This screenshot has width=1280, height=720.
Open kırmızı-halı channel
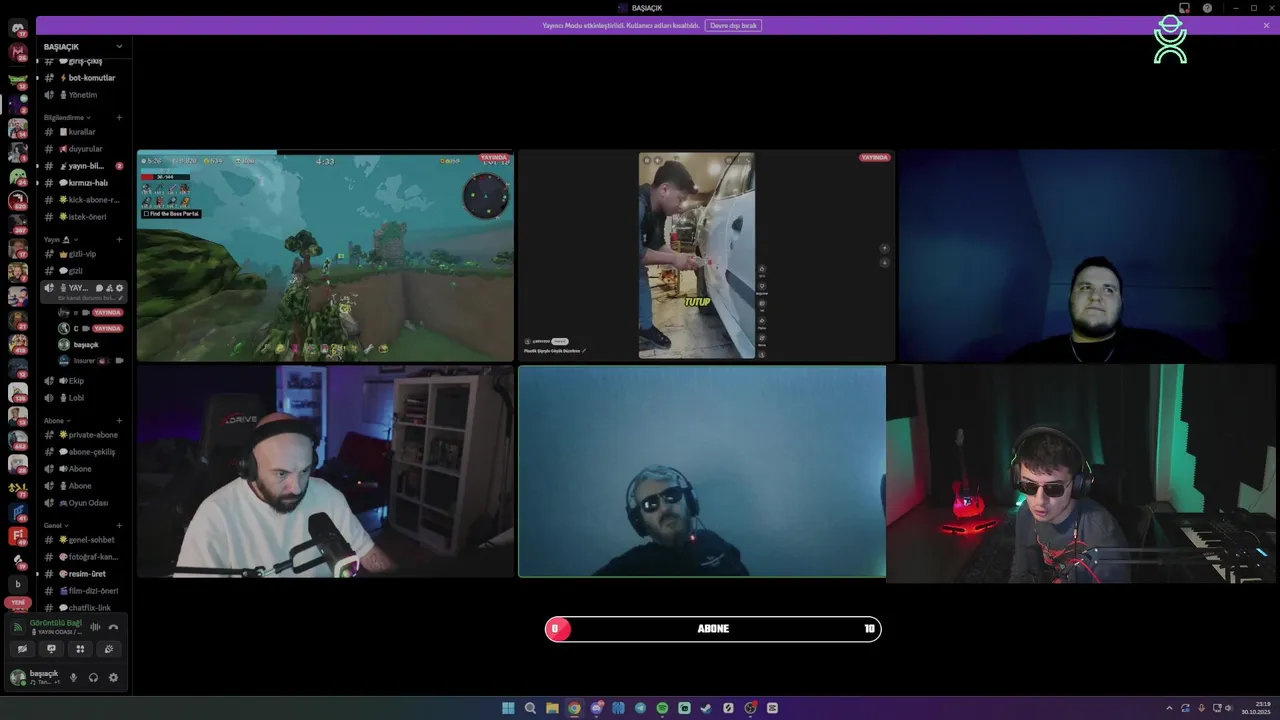point(83,183)
